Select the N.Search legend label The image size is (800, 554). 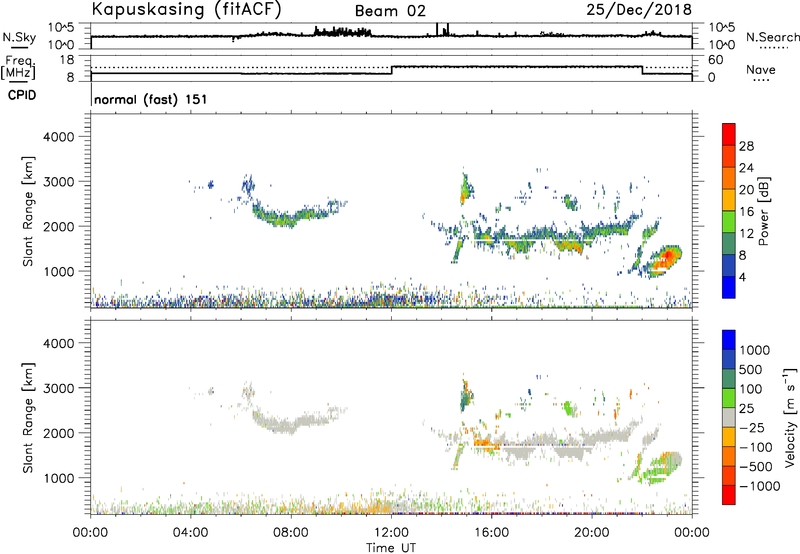point(772,37)
